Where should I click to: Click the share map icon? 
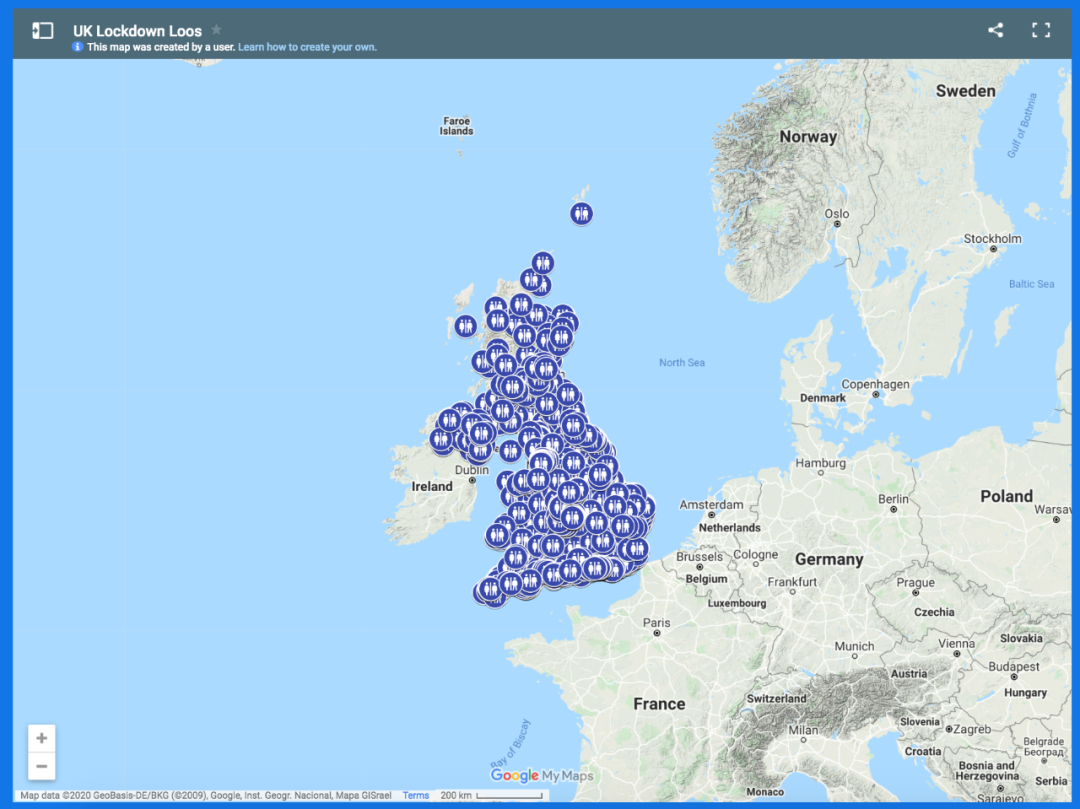coord(995,30)
